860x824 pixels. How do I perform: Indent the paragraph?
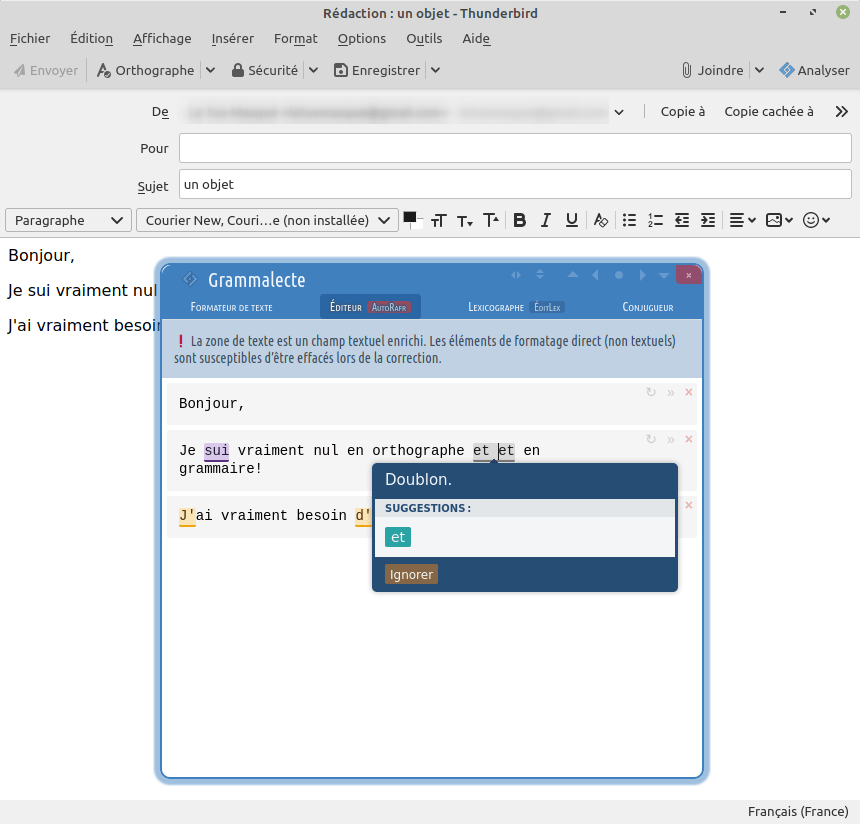tap(708, 220)
